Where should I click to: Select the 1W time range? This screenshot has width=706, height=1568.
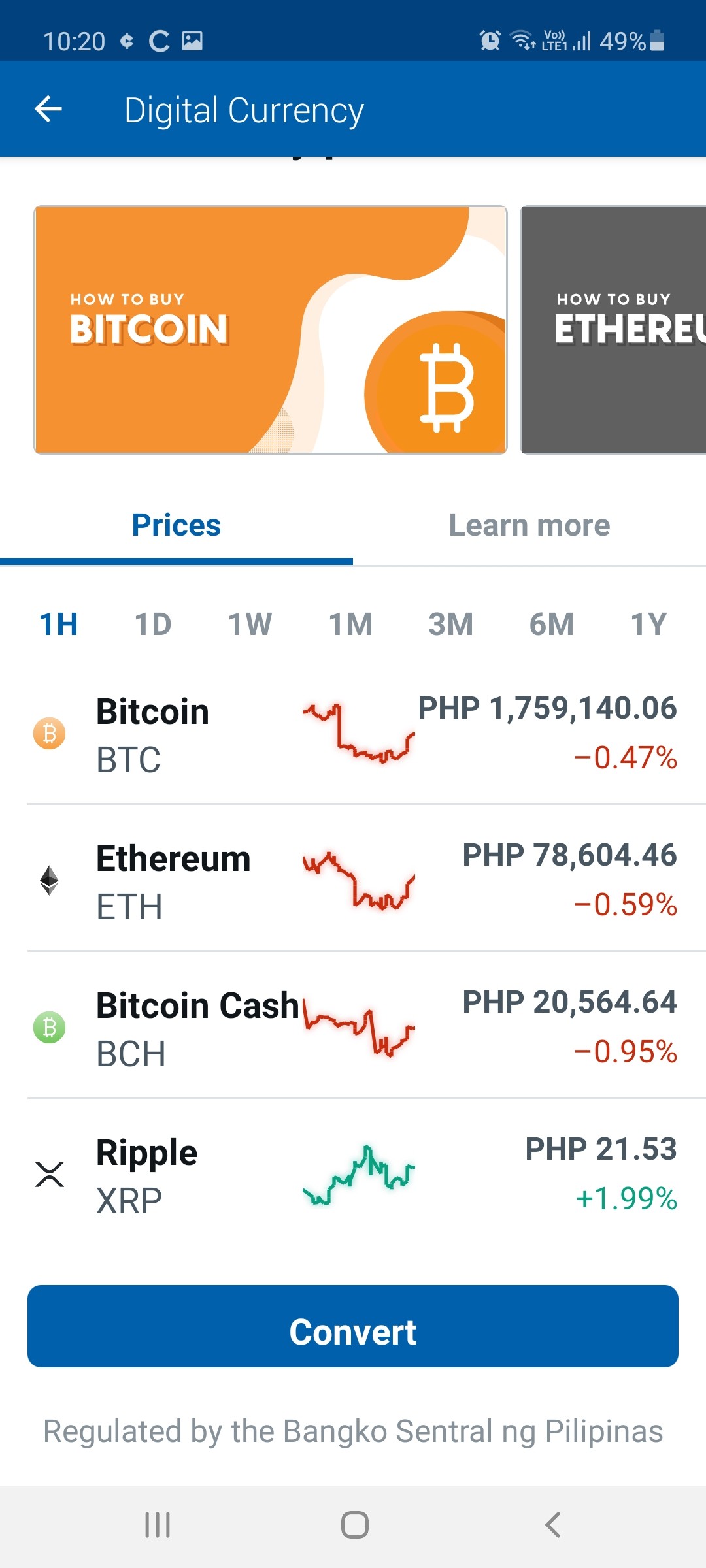tap(250, 624)
